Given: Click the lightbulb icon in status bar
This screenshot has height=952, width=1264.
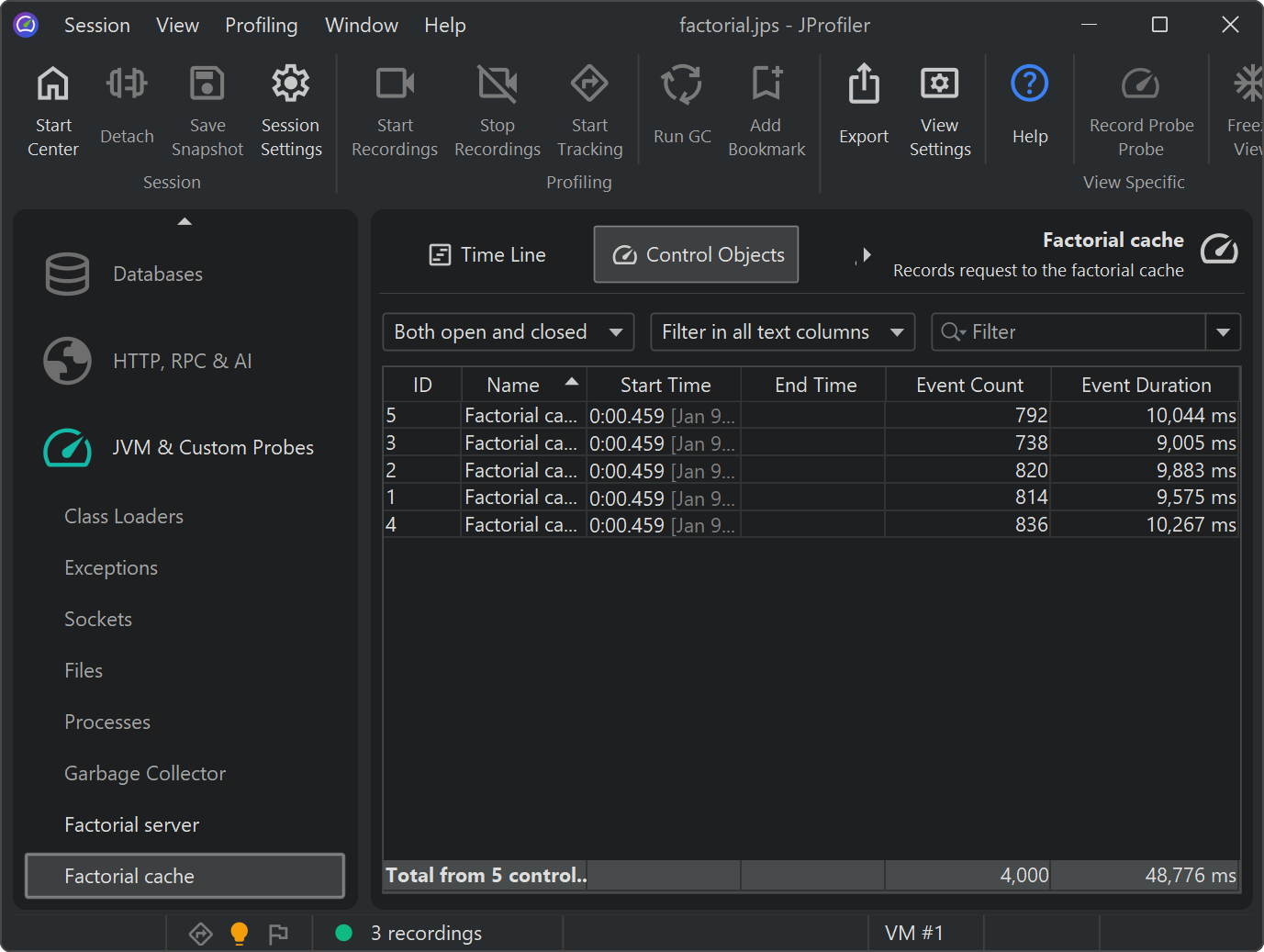Looking at the screenshot, I should 240,933.
